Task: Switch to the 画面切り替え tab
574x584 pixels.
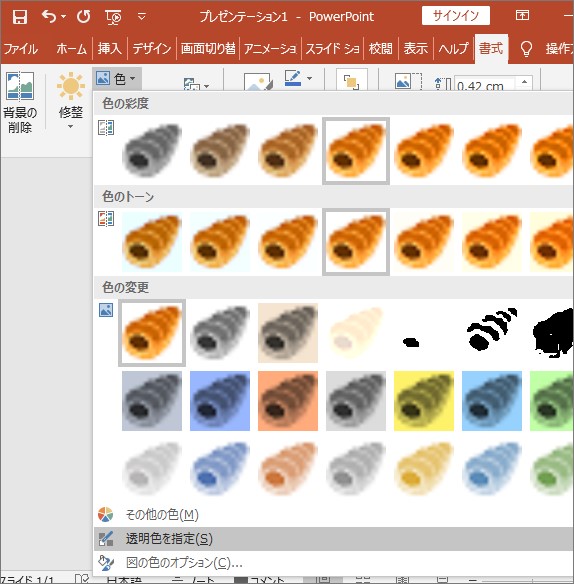Action: pos(208,48)
